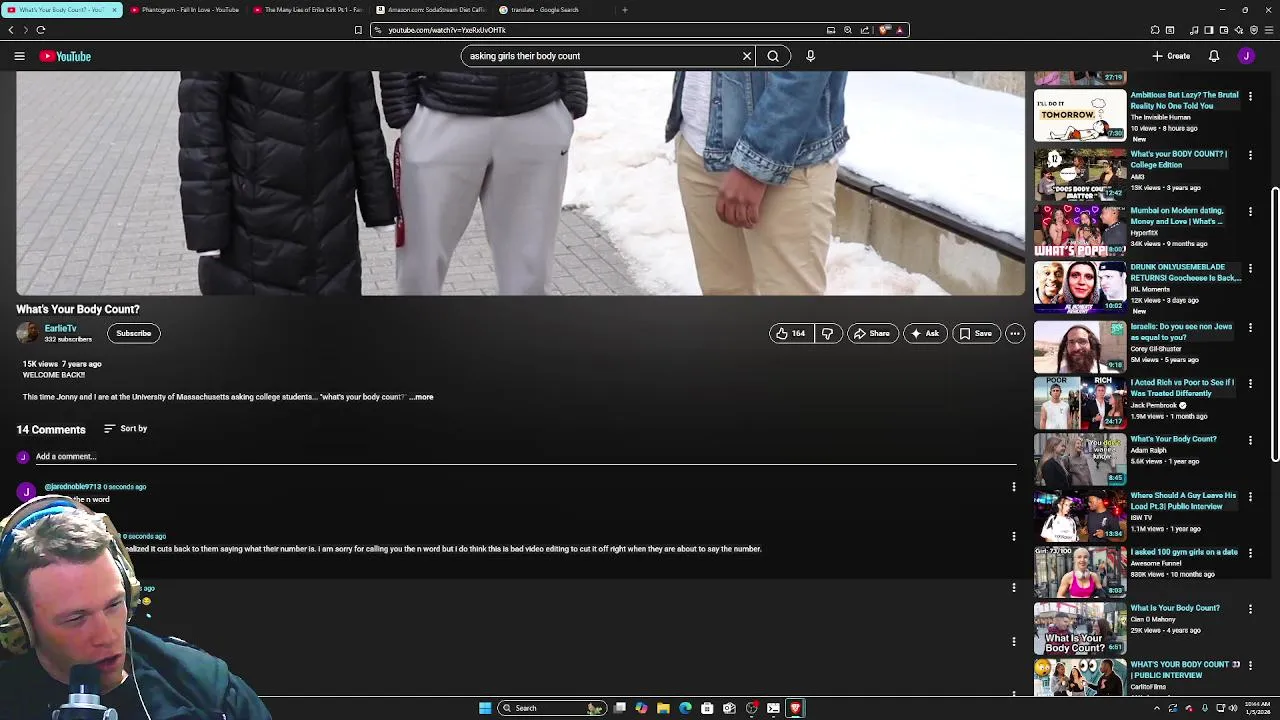Open more actions ellipsis below video
Screen dimensions: 1280x720
(x=1015, y=333)
